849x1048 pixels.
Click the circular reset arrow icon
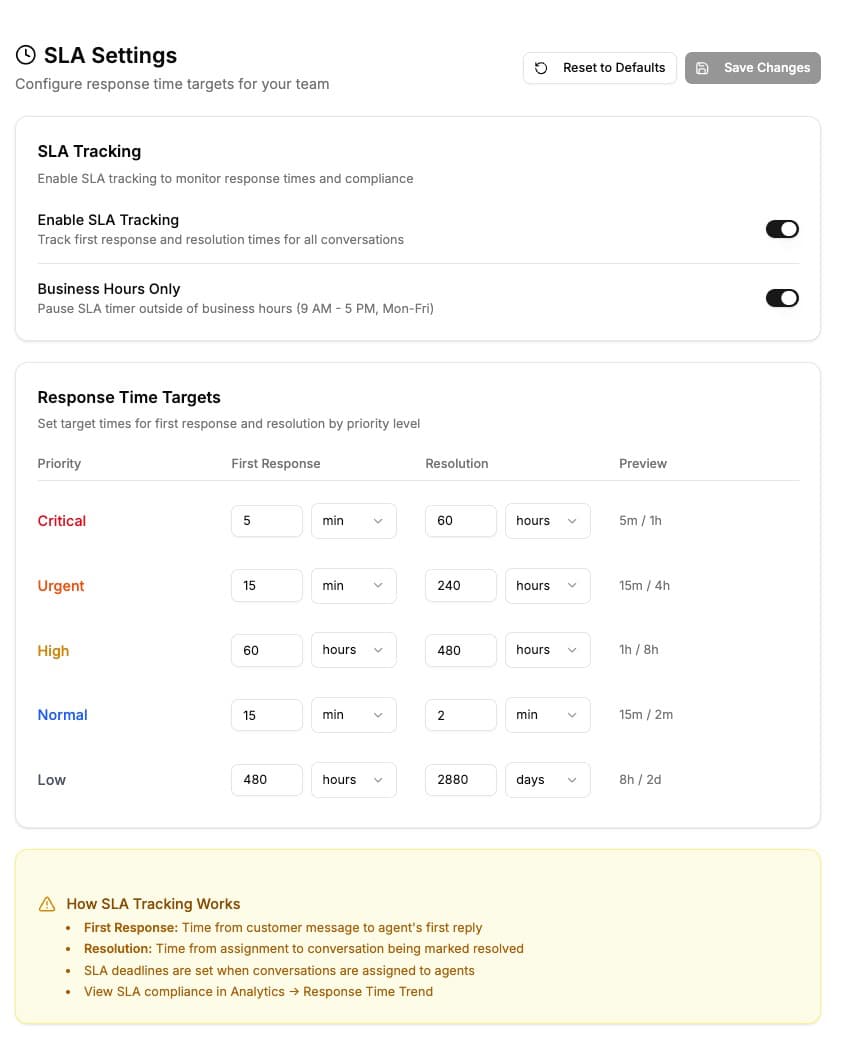click(x=541, y=68)
